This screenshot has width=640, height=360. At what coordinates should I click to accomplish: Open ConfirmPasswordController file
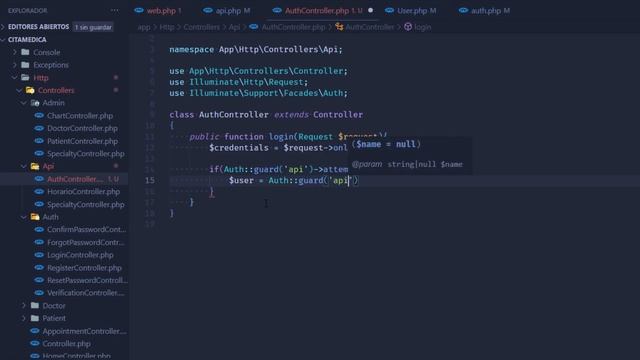(86, 229)
